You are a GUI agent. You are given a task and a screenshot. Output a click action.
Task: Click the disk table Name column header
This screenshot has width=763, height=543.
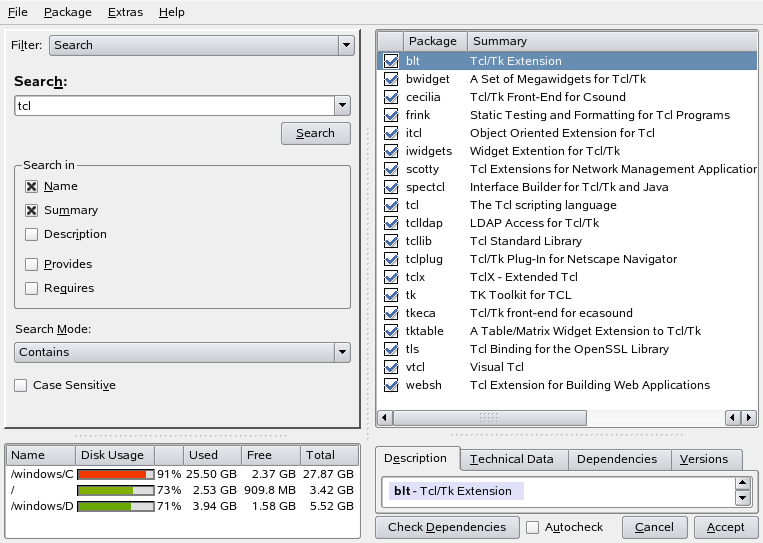coord(41,455)
